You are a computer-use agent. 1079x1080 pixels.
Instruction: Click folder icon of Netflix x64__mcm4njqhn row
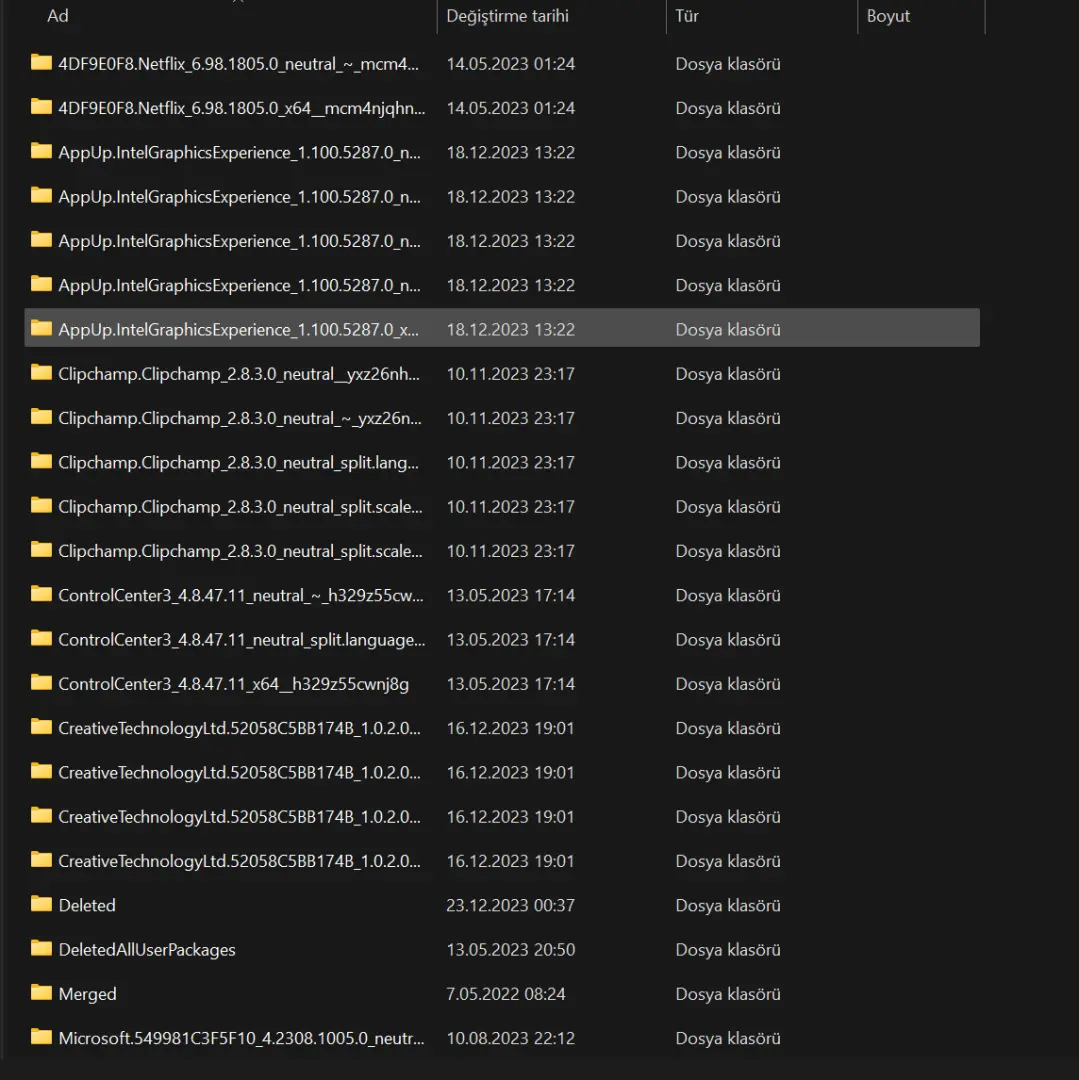(41, 107)
